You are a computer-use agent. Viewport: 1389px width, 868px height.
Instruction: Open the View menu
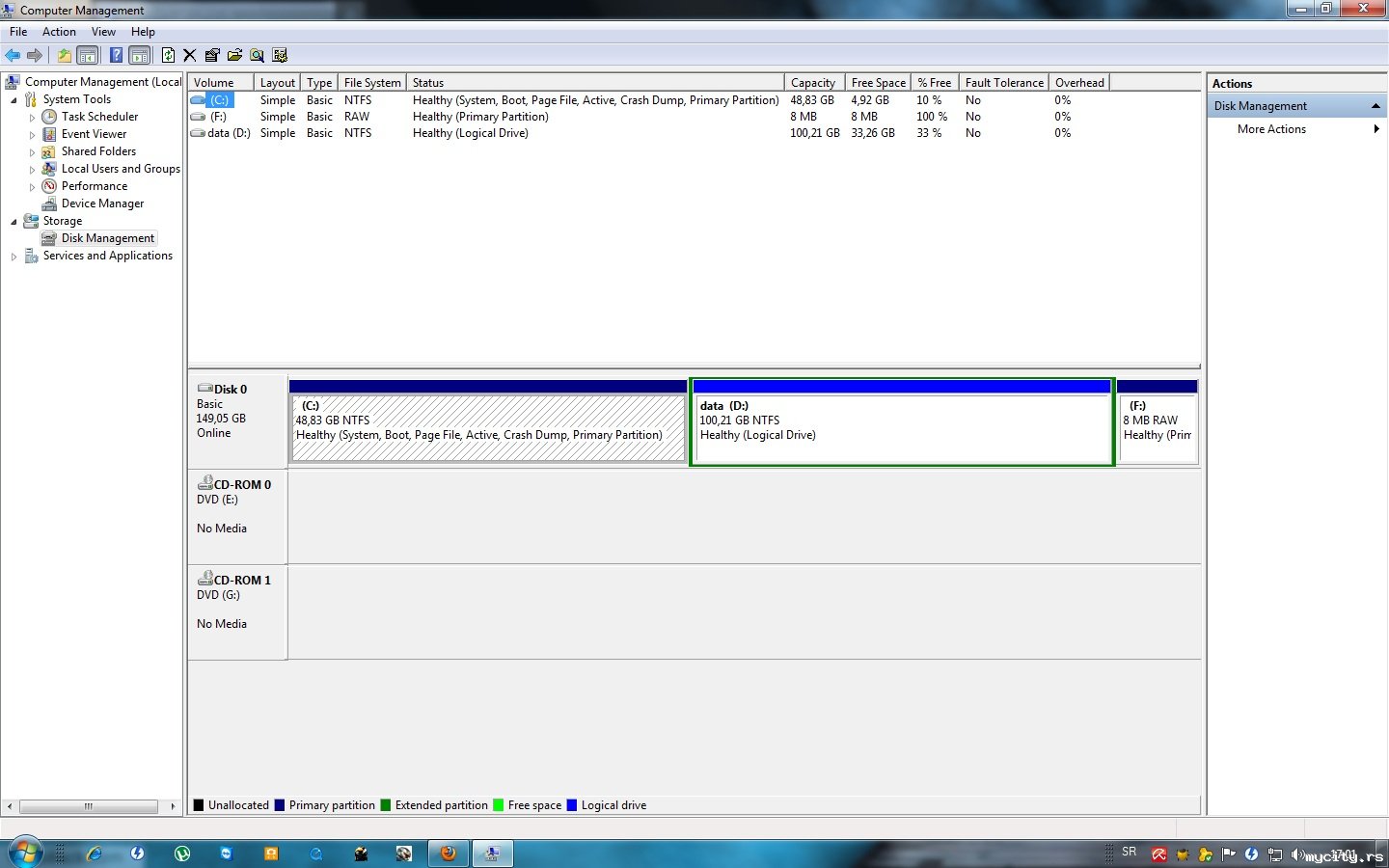103,32
